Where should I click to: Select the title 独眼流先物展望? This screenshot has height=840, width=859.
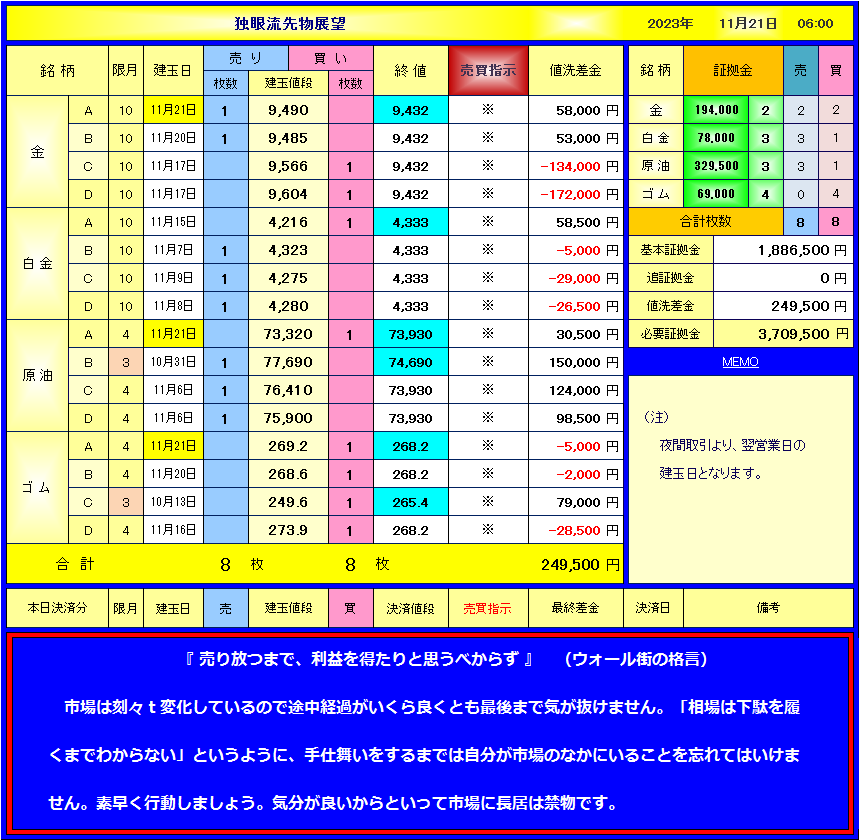tap(290, 24)
